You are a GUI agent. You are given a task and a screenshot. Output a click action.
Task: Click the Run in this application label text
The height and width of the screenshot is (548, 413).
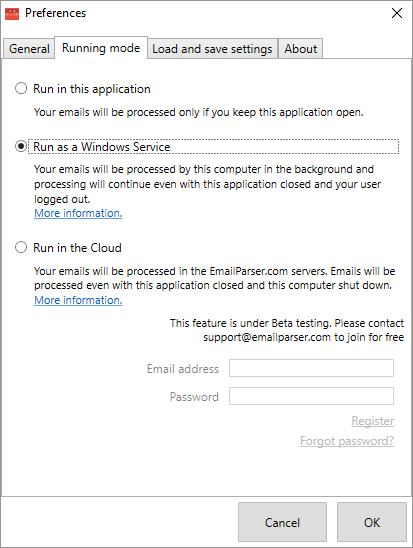point(92,89)
